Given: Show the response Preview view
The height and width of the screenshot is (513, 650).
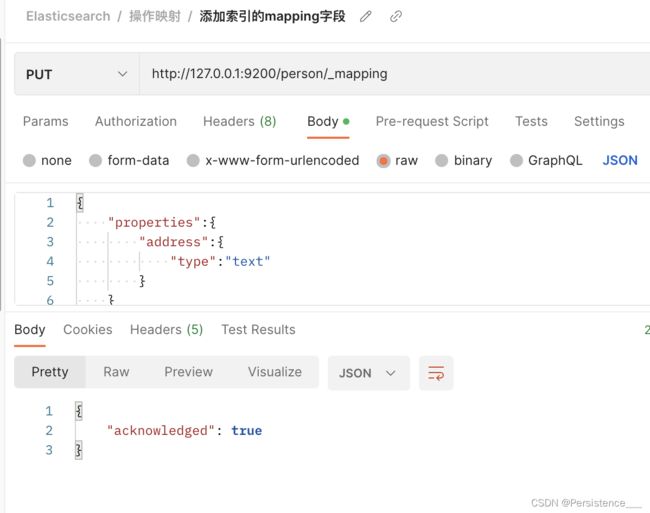Looking at the screenshot, I should [x=189, y=372].
